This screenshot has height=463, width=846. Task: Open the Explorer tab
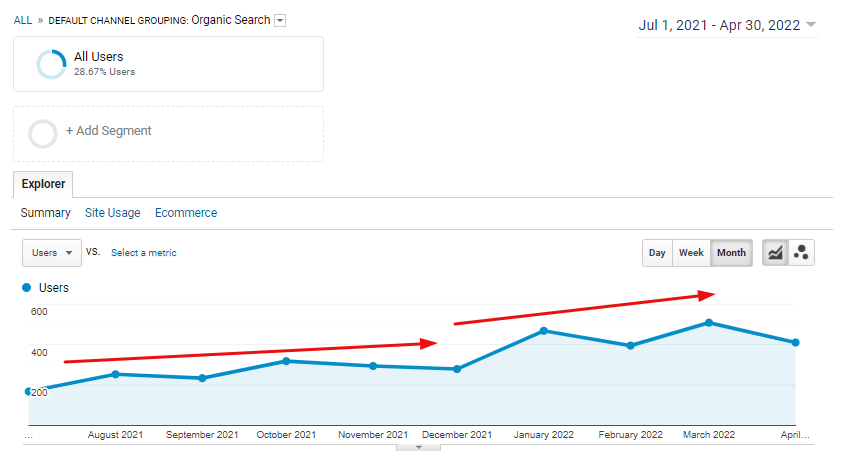(43, 184)
